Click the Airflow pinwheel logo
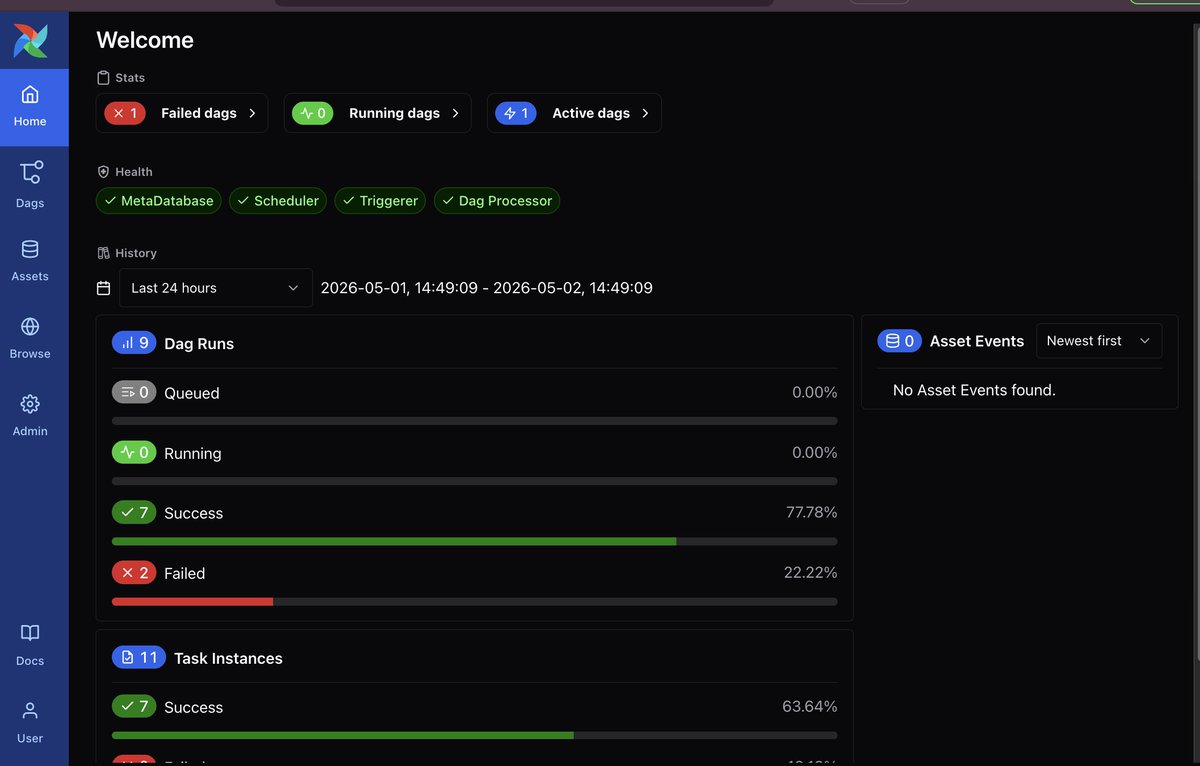 click(x=30, y=40)
